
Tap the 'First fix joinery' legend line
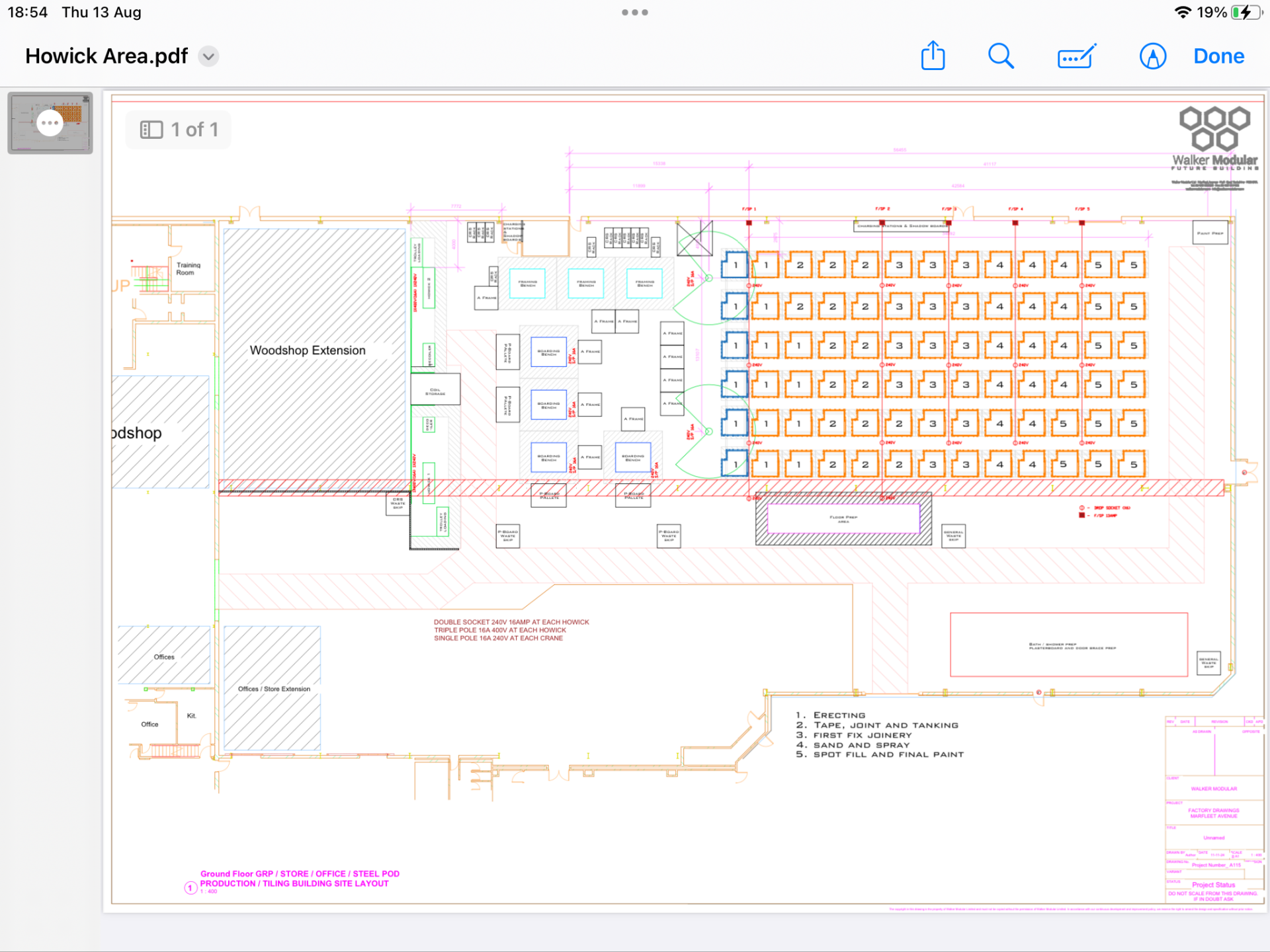click(x=854, y=735)
